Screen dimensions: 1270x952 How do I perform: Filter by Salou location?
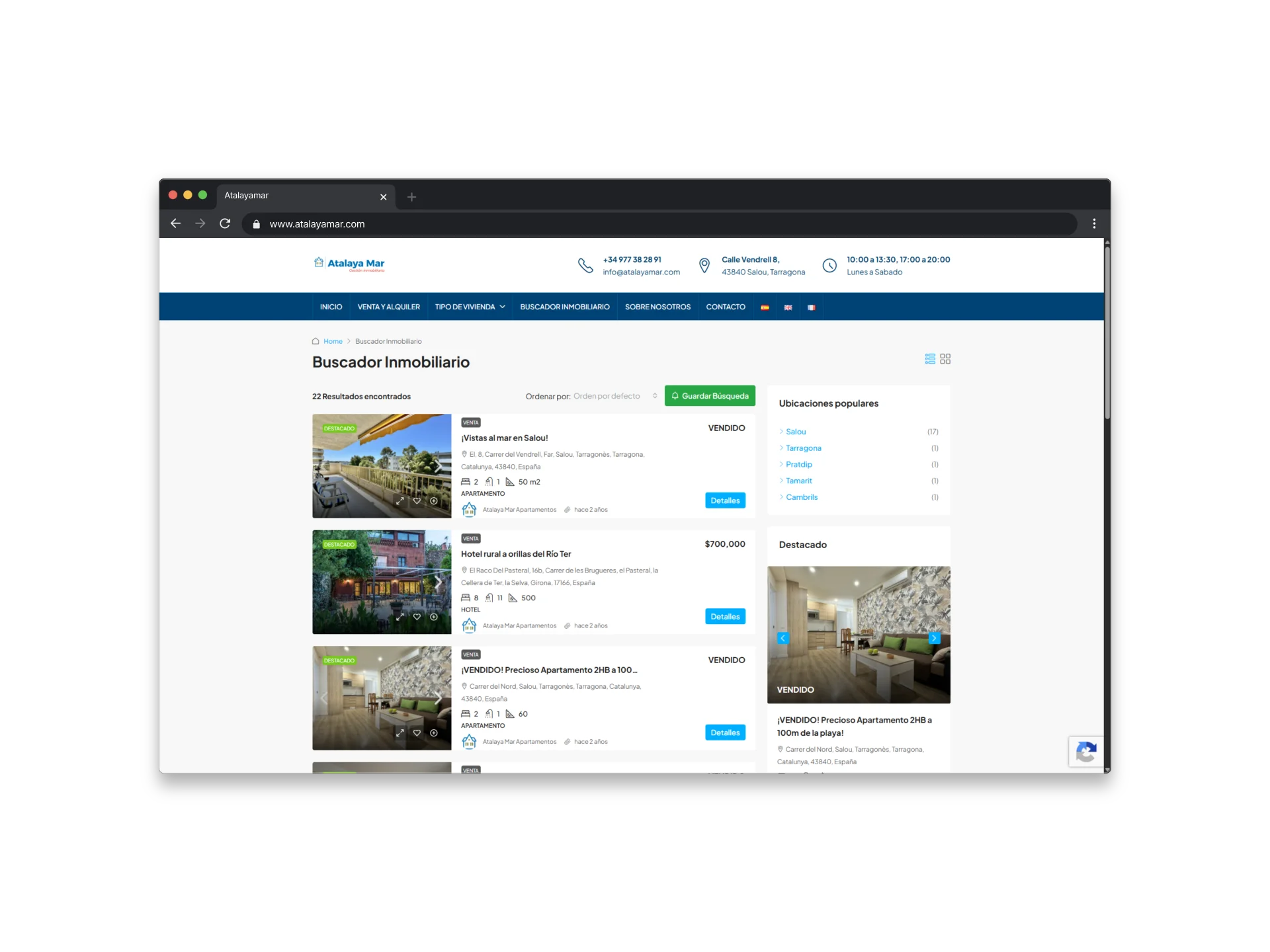click(796, 432)
